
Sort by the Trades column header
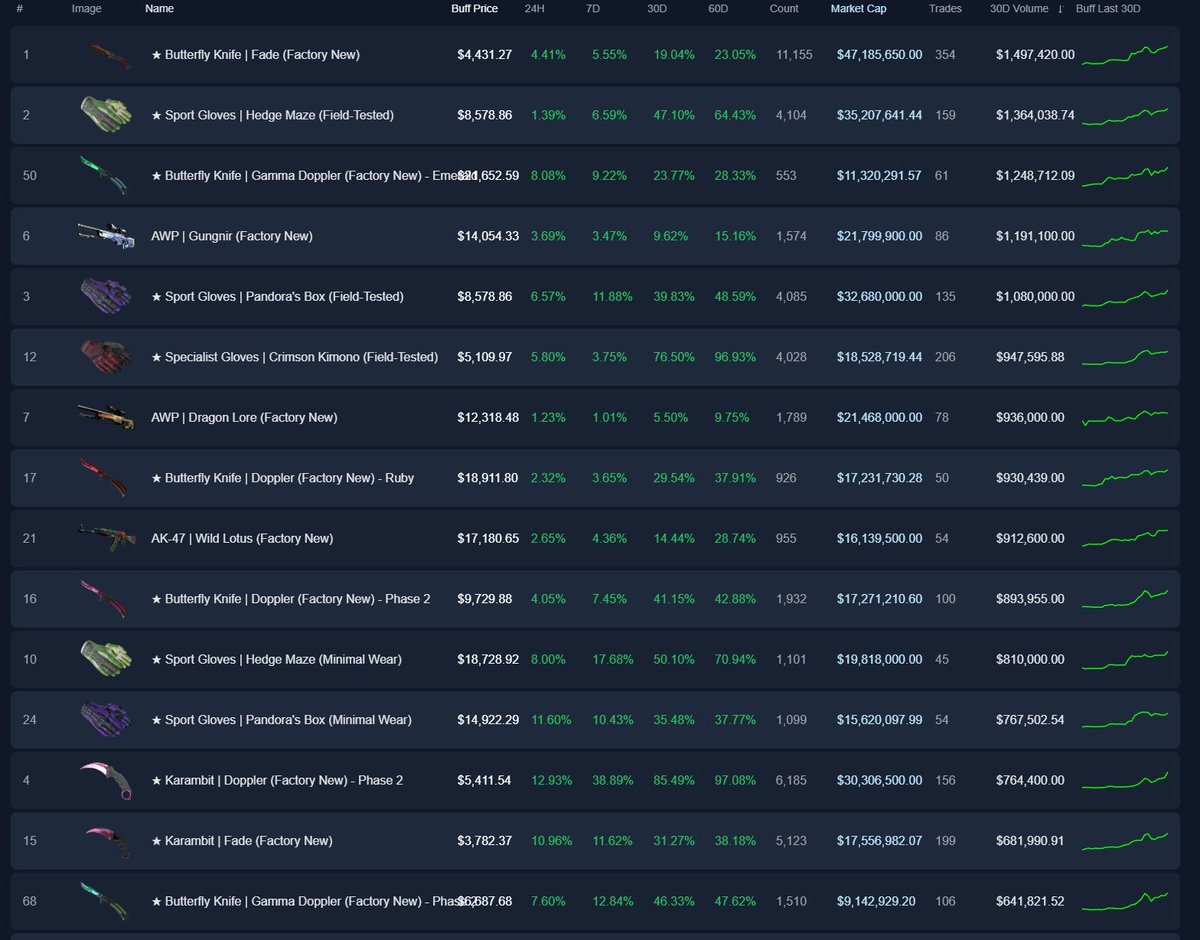(x=945, y=9)
